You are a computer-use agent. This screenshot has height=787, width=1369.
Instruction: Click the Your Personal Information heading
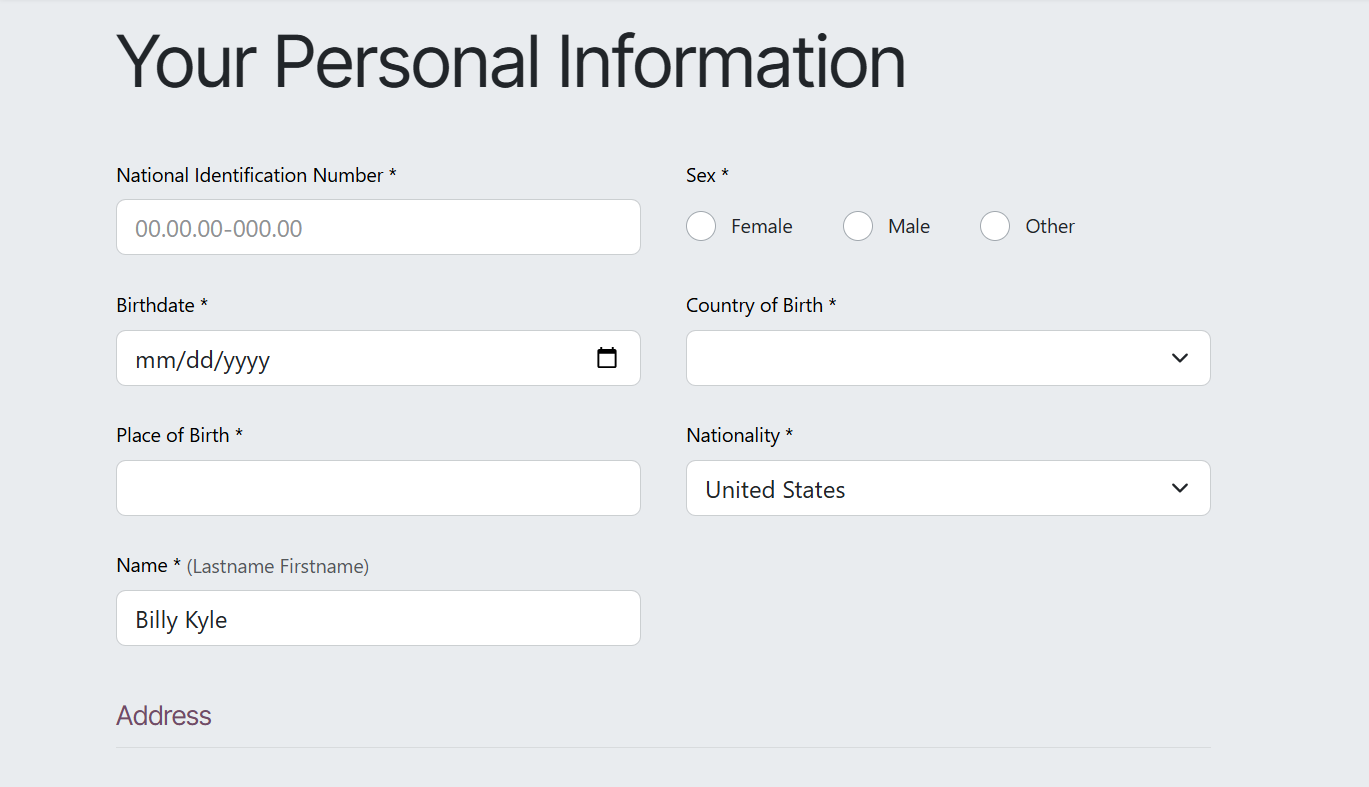[x=511, y=62]
